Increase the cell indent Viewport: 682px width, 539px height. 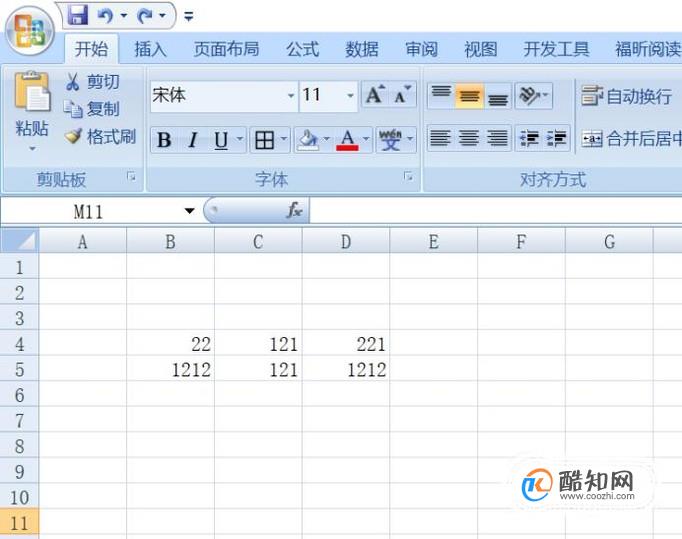(556, 138)
